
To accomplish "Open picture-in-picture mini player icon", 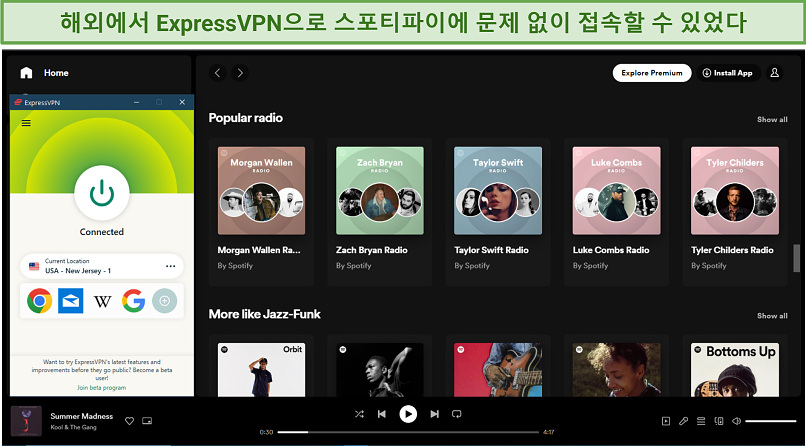I will point(147,421).
